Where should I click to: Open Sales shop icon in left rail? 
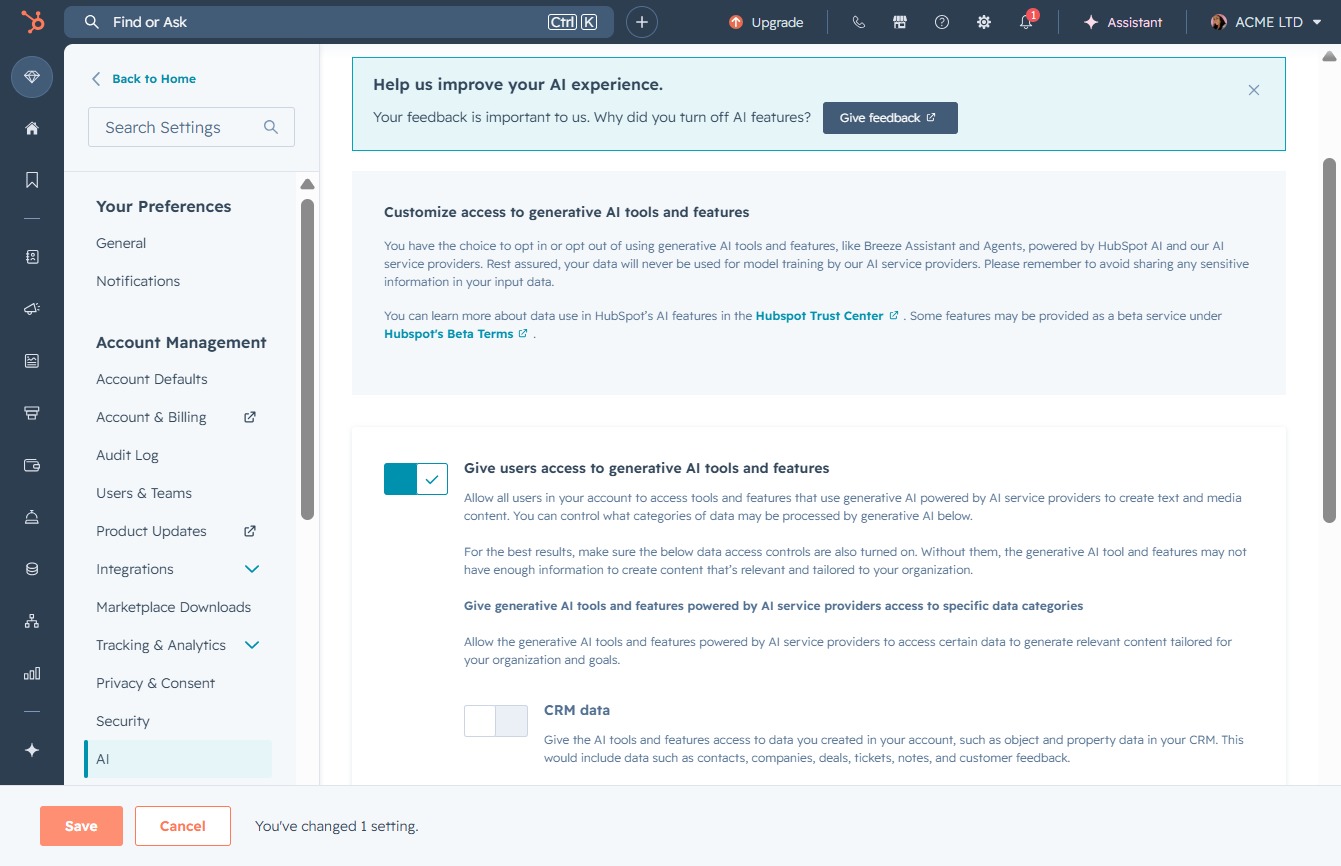[x=32, y=413]
